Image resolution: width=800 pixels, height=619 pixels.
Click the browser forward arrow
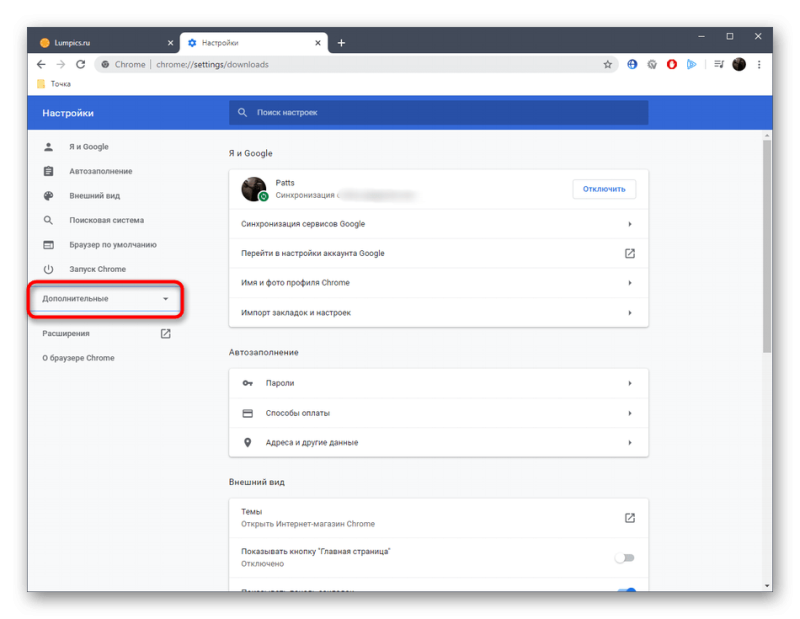(x=61, y=64)
